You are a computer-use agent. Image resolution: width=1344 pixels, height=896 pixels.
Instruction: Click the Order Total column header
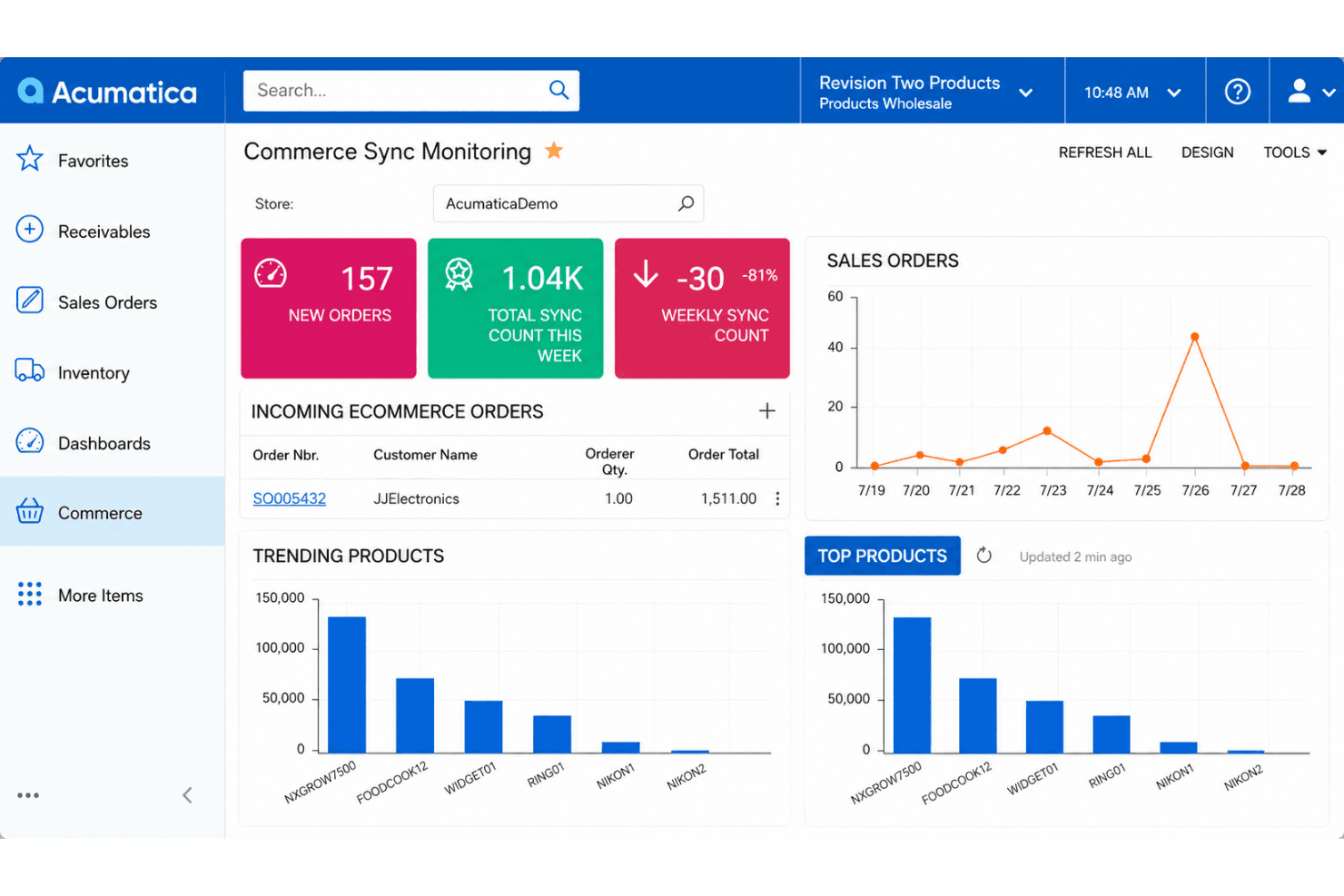(723, 454)
